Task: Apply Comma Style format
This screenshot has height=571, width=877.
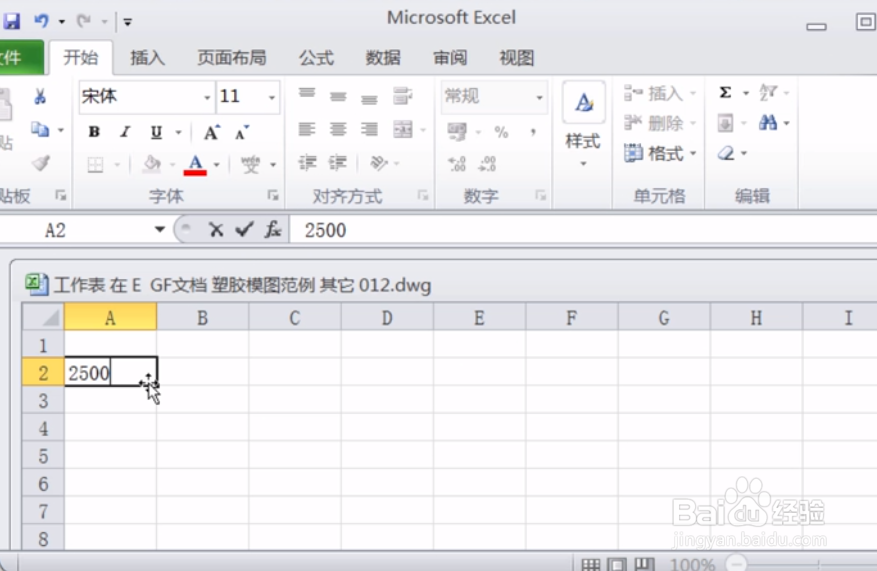Action: point(533,132)
